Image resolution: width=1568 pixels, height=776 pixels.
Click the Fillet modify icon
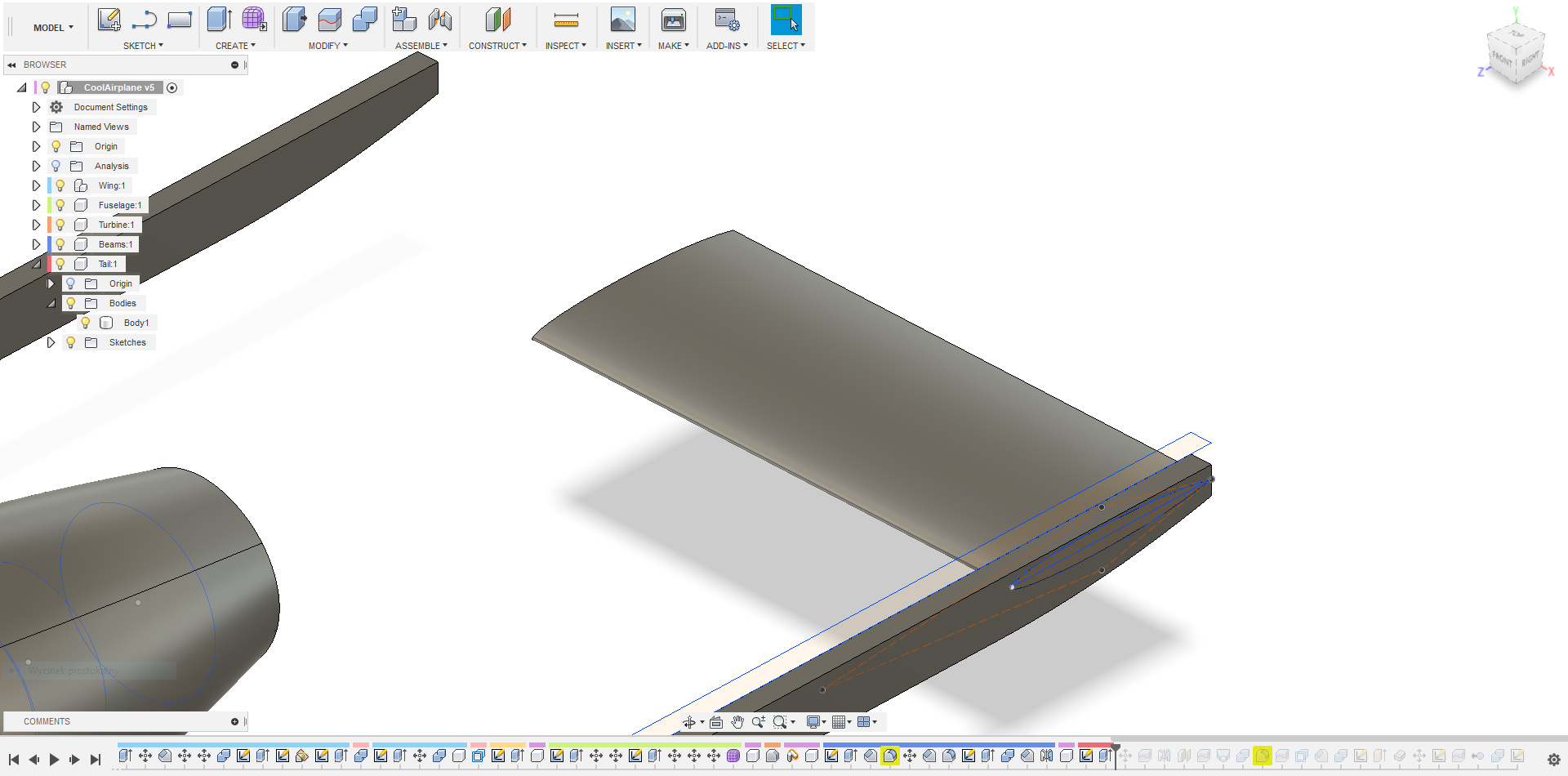(329, 20)
